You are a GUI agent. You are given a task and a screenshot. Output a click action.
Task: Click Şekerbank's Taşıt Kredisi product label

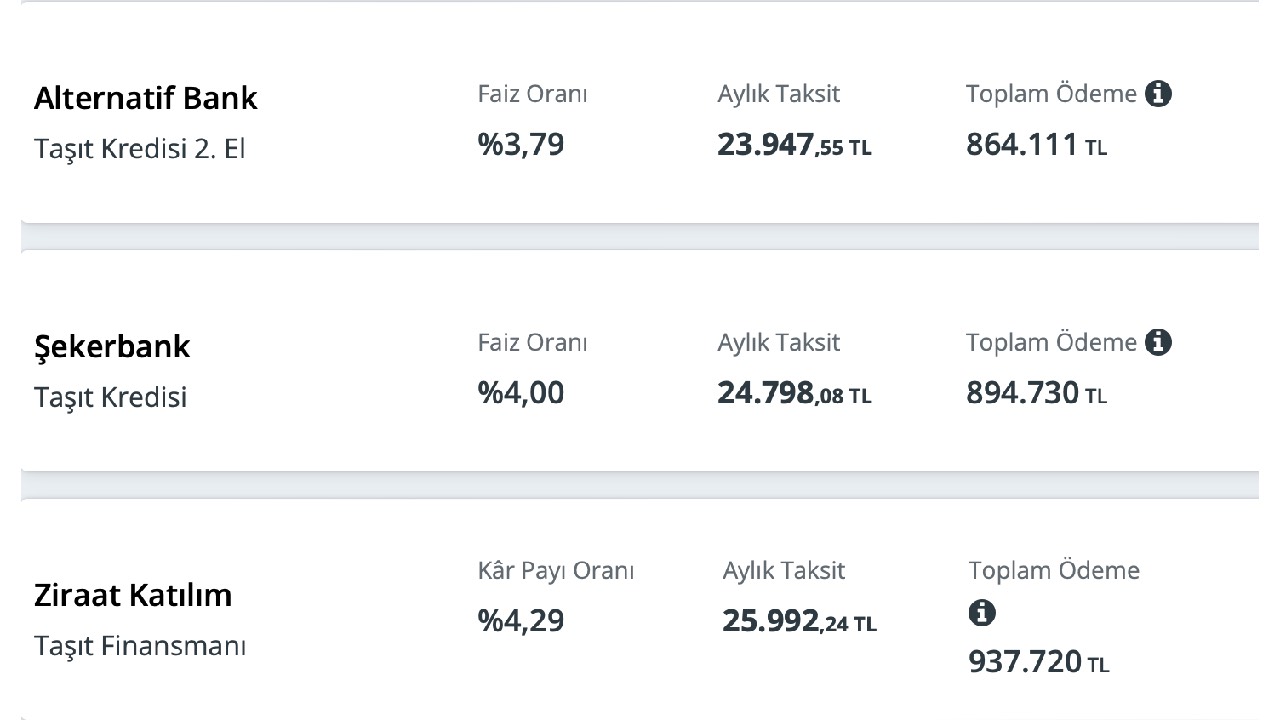pos(111,397)
